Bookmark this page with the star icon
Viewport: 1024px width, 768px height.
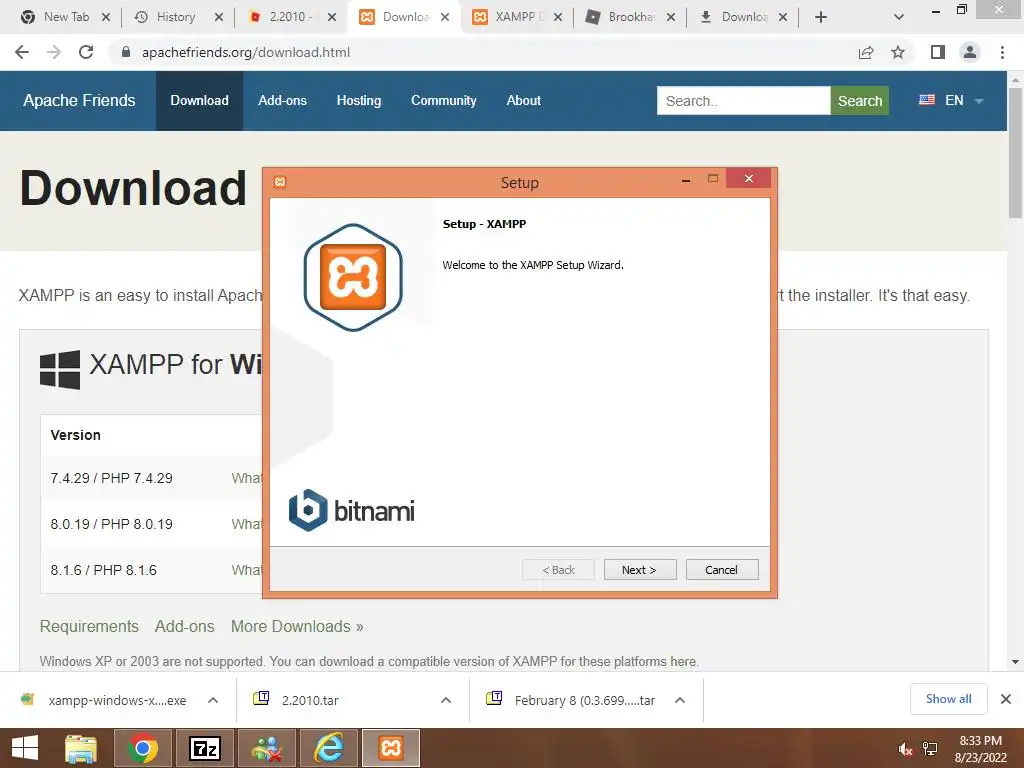pyautogui.click(x=899, y=52)
